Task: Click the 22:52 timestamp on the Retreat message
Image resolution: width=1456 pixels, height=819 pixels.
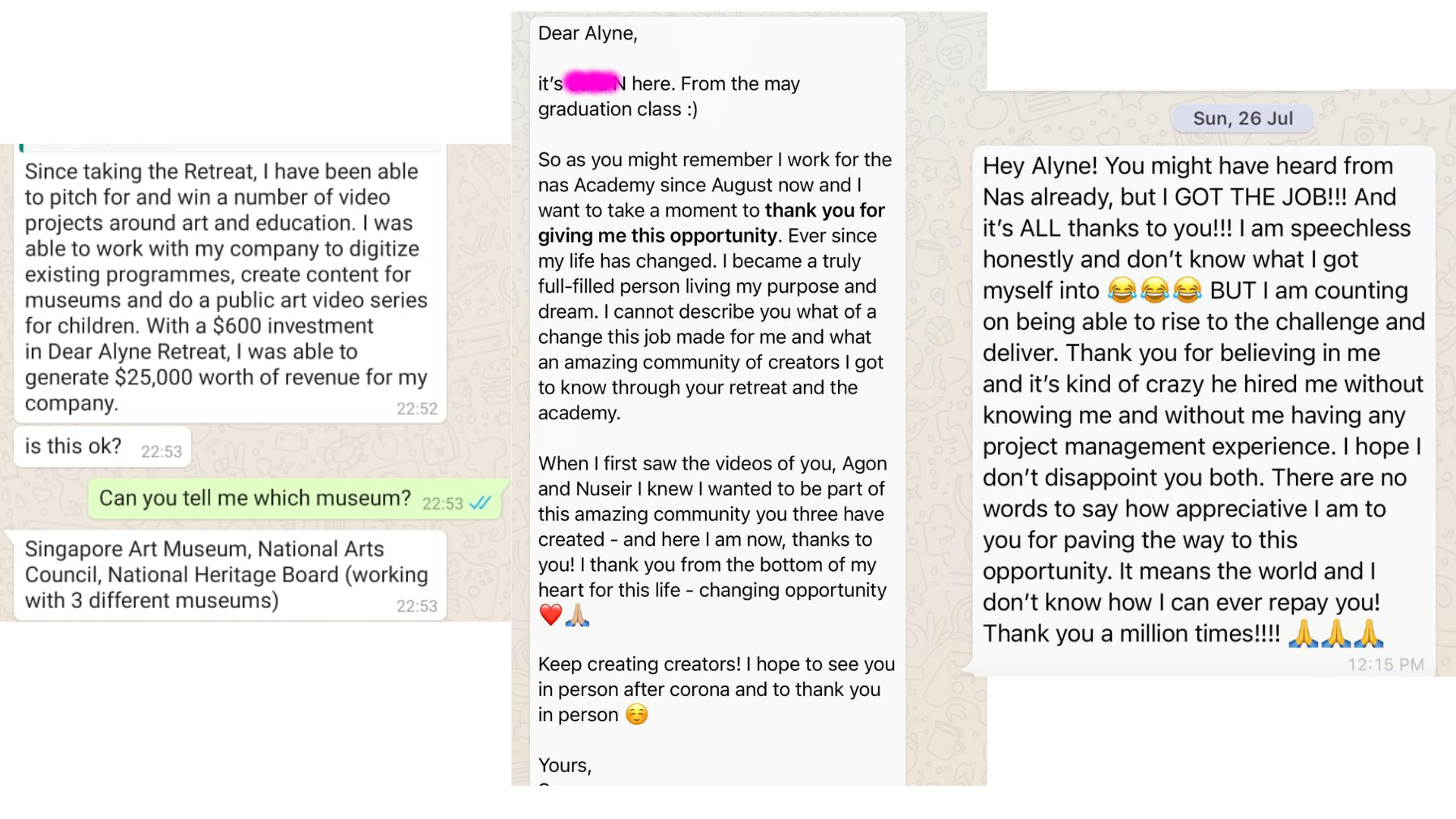Action: click(x=417, y=409)
